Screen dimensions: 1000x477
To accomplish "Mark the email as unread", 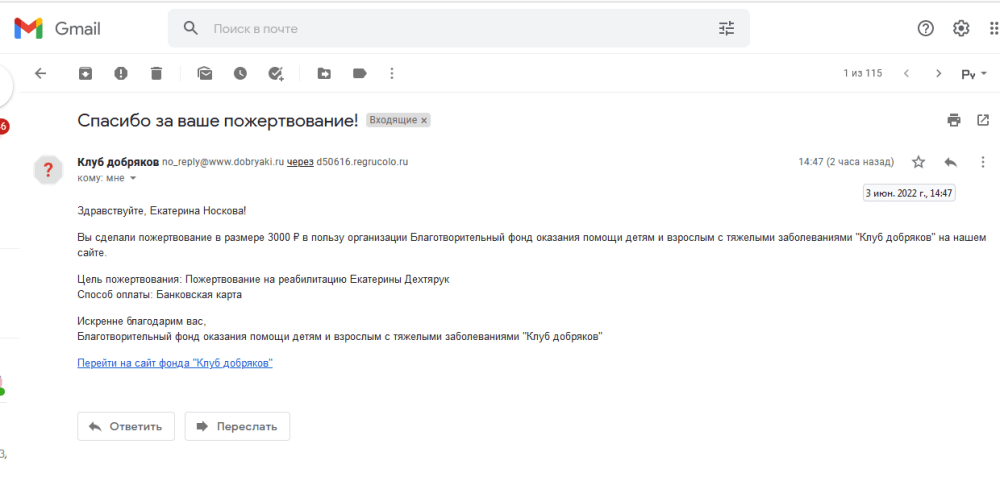I will pos(205,73).
